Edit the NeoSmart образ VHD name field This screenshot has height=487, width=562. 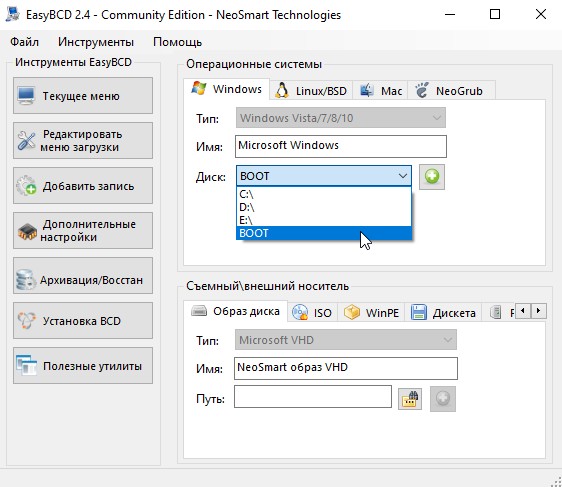click(346, 368)
